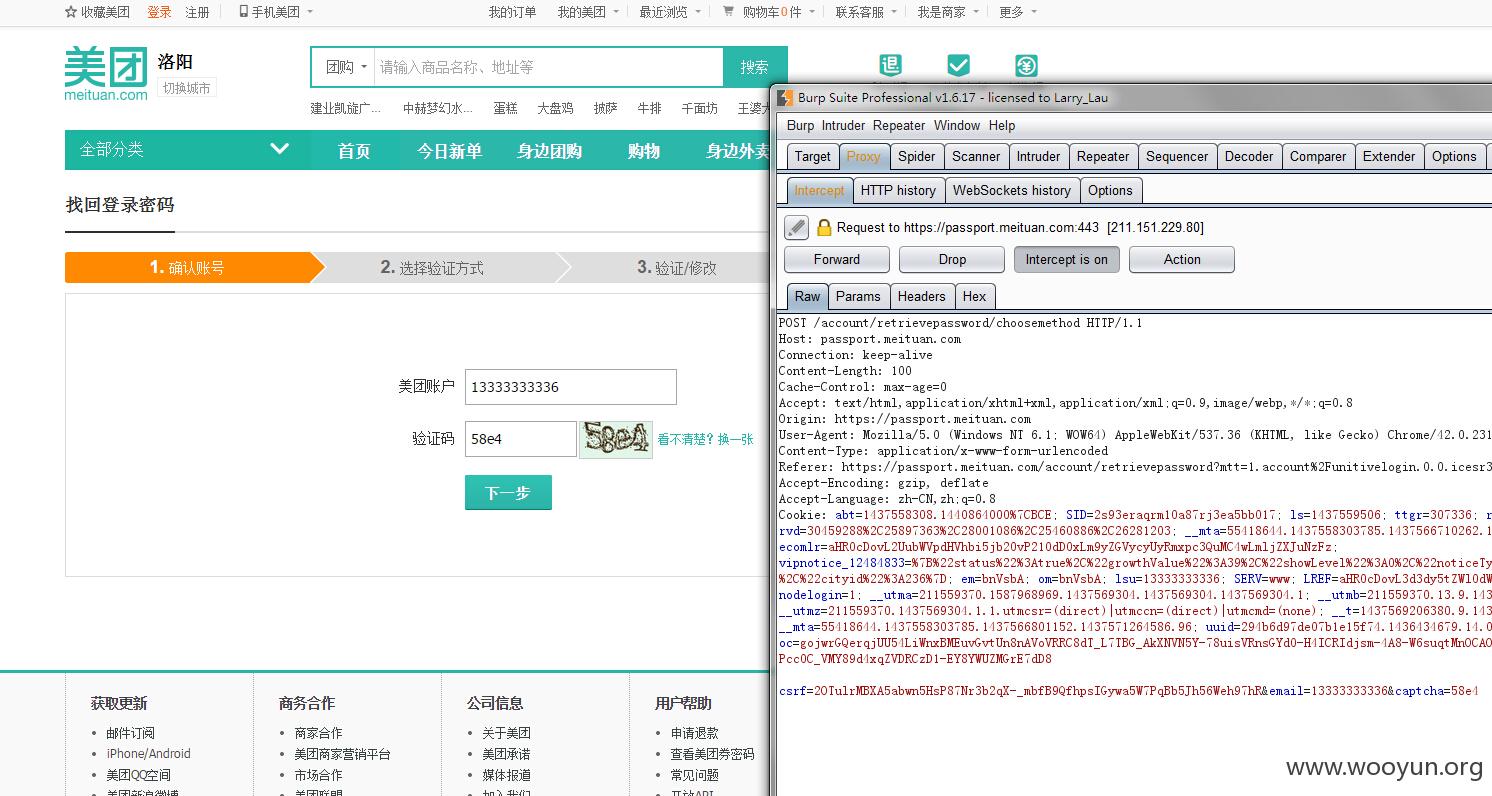This screenshot has height=796, width=1492.
Task: Open the Help menu in Burp
Action: [1002, 125]
